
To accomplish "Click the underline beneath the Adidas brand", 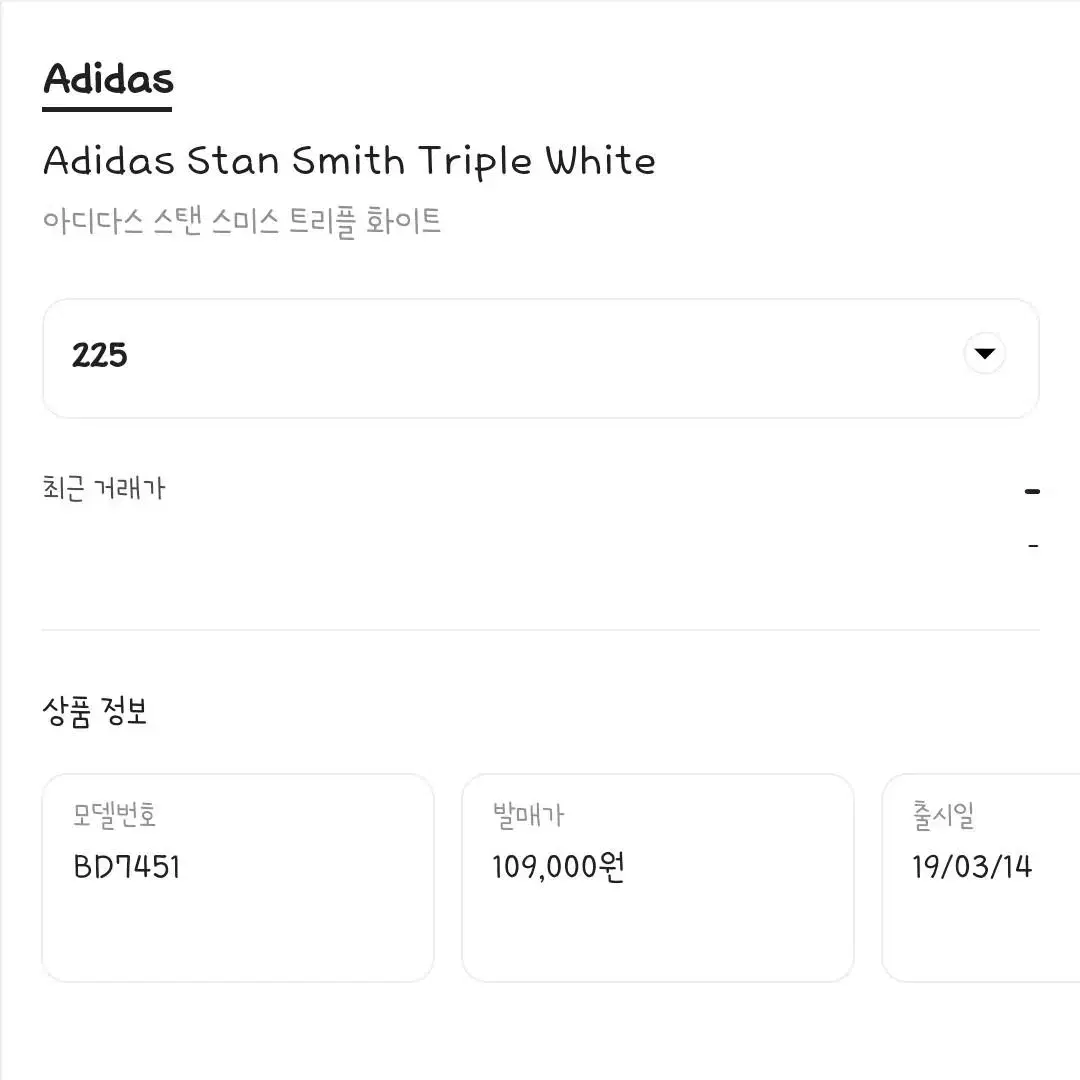I will coord(107,109).
